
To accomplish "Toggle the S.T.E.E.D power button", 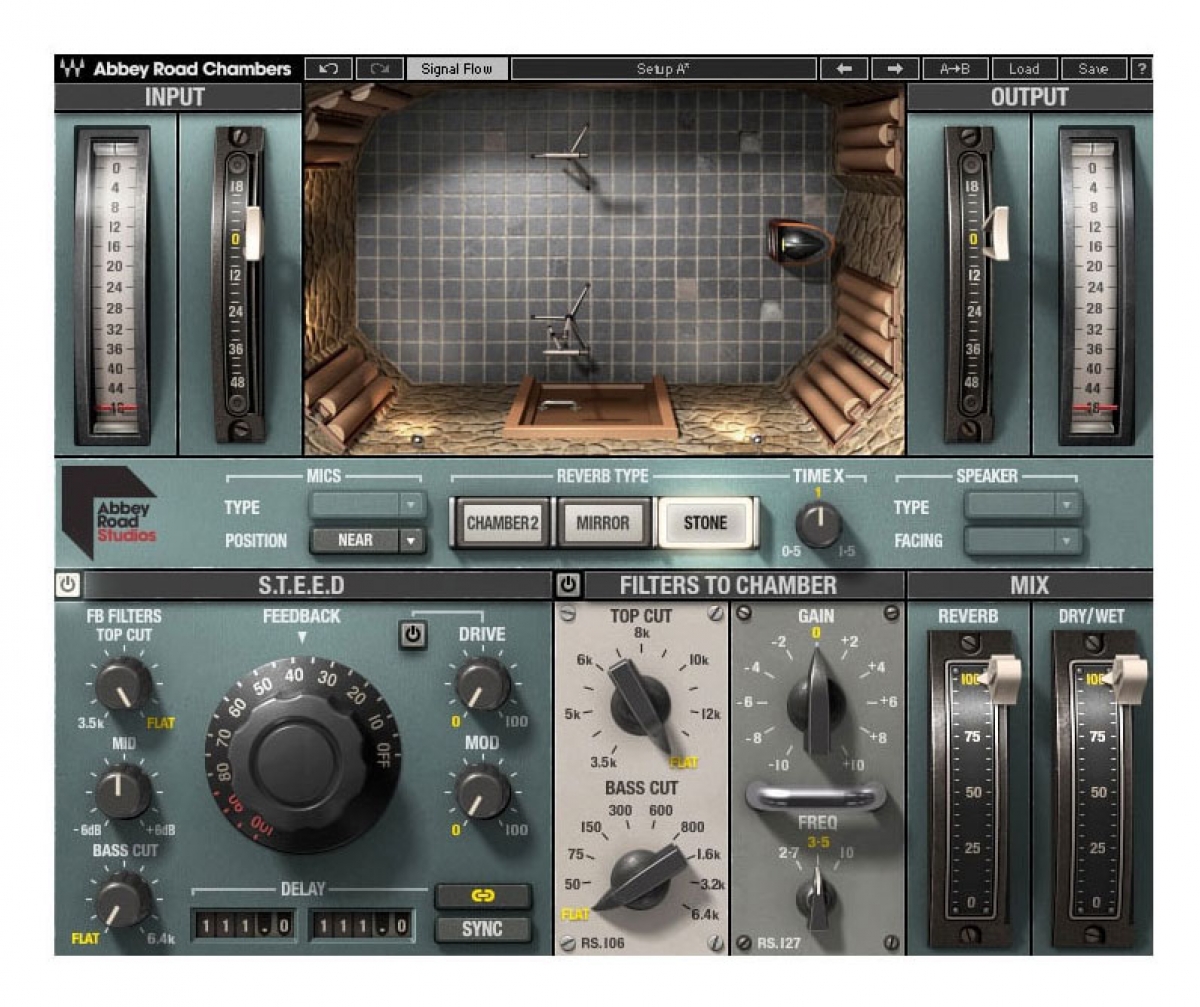I will [x=68, y=585].
